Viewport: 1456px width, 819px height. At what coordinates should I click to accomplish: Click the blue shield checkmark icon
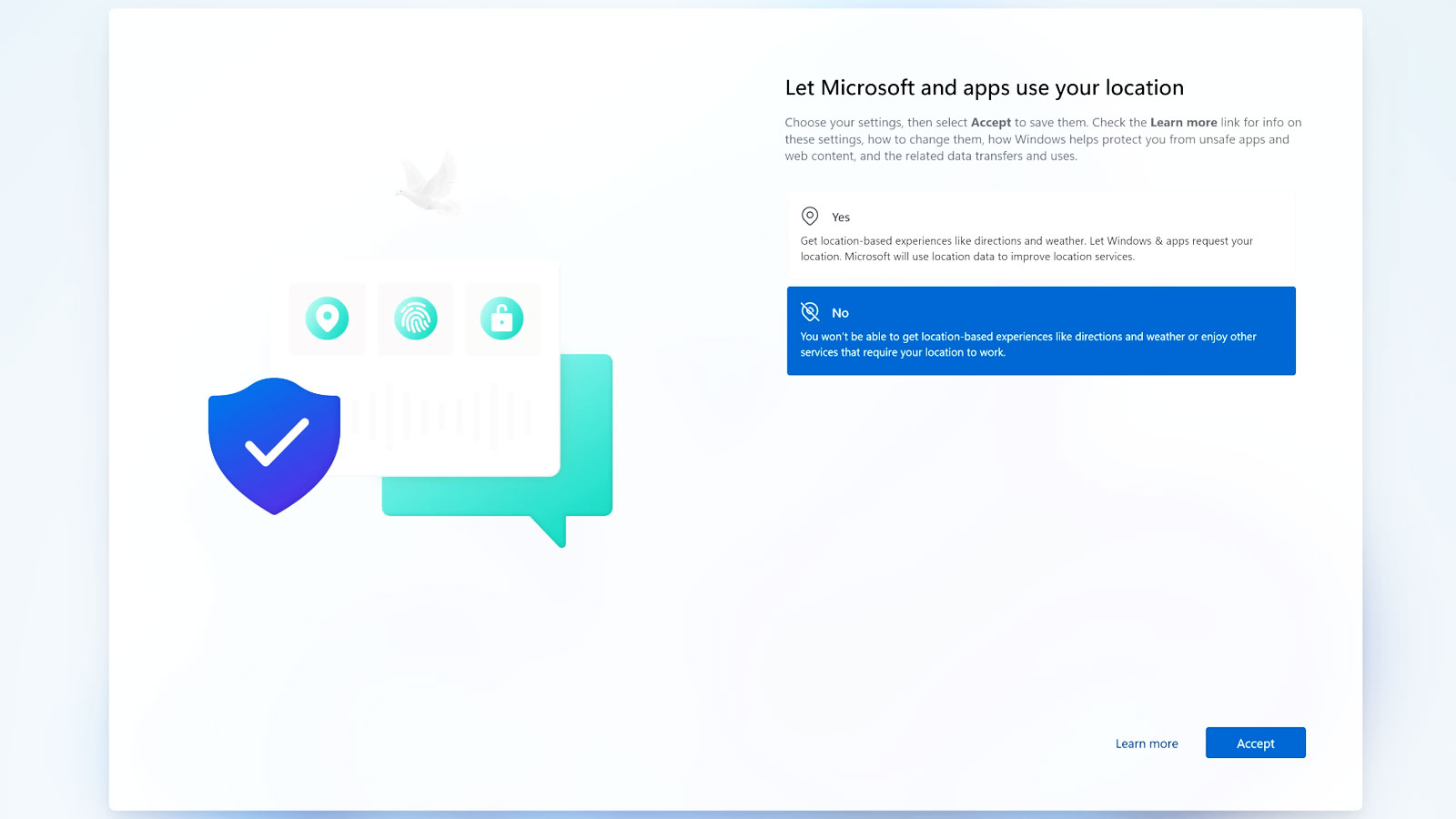(x=274, y=446)
